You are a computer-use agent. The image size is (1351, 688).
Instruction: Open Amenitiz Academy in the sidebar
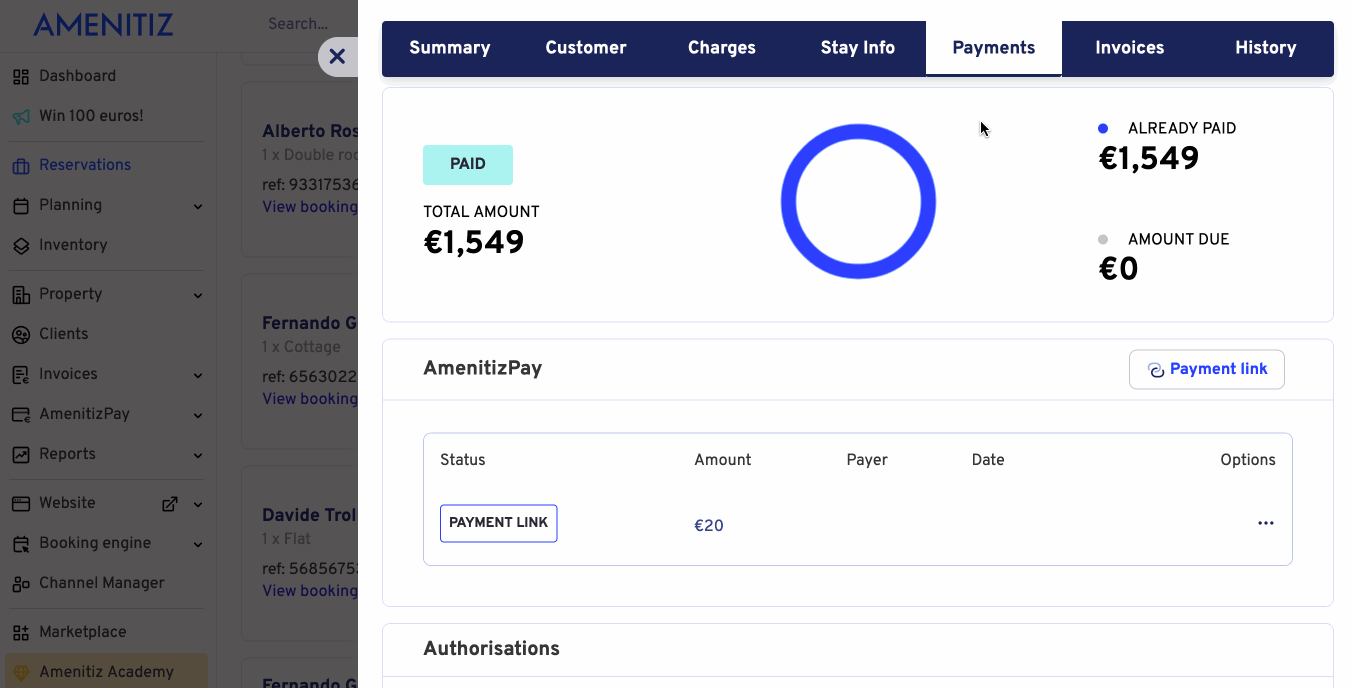click(x=108, y=672)
